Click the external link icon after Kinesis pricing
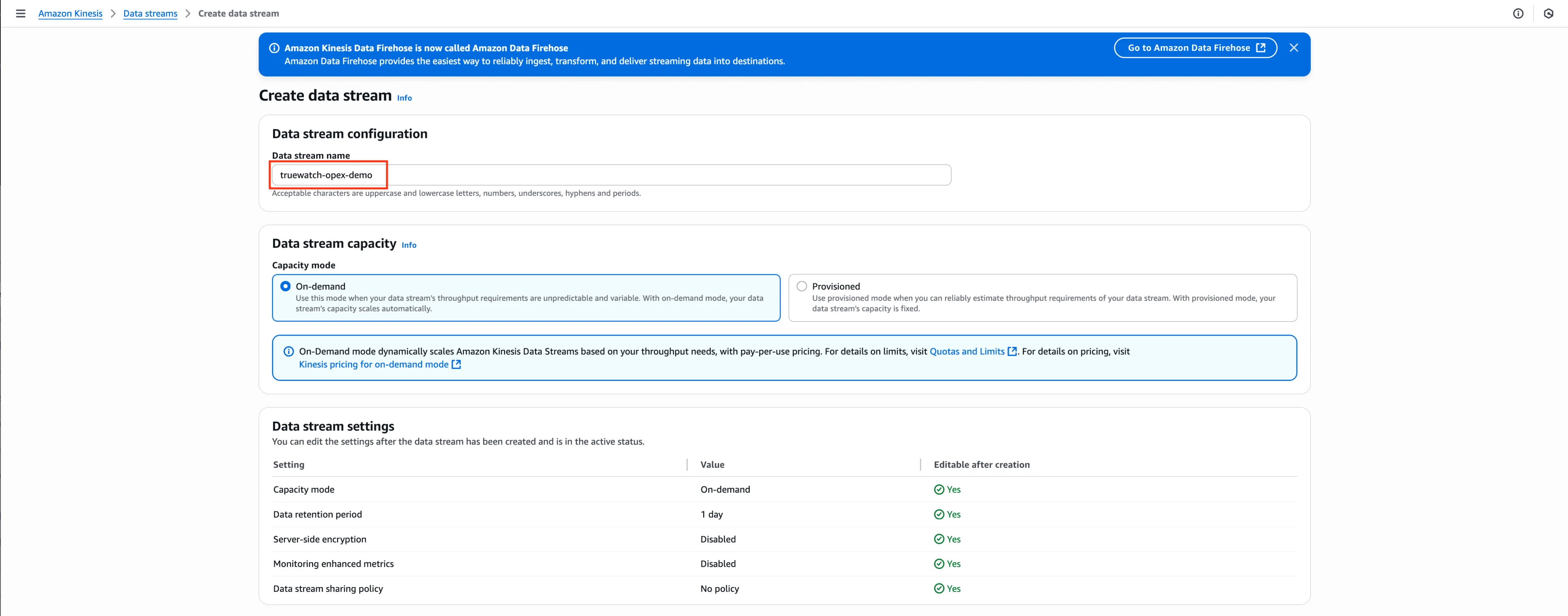 pos(457,364)
